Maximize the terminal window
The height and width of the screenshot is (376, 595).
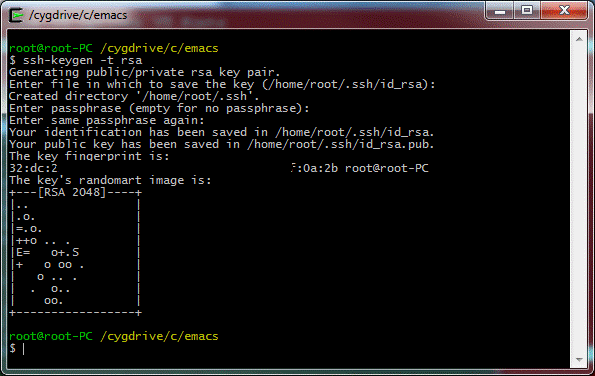[527, 10]
